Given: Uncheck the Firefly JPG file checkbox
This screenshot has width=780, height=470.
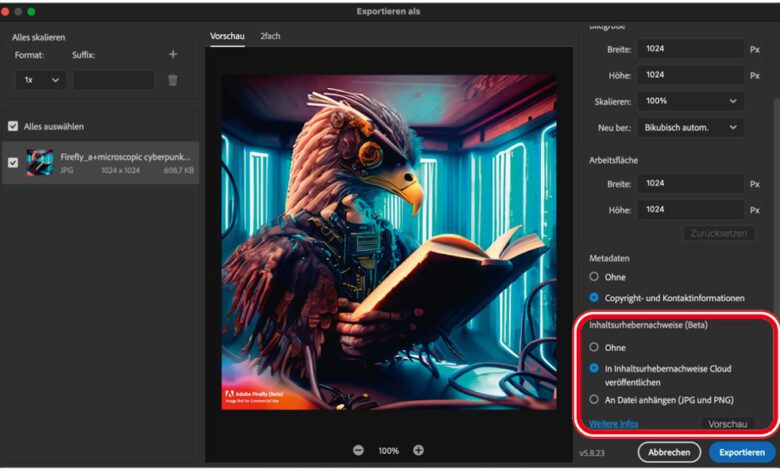Looking at the screenshot, I should pyautogui.click(x=13, y=163).
